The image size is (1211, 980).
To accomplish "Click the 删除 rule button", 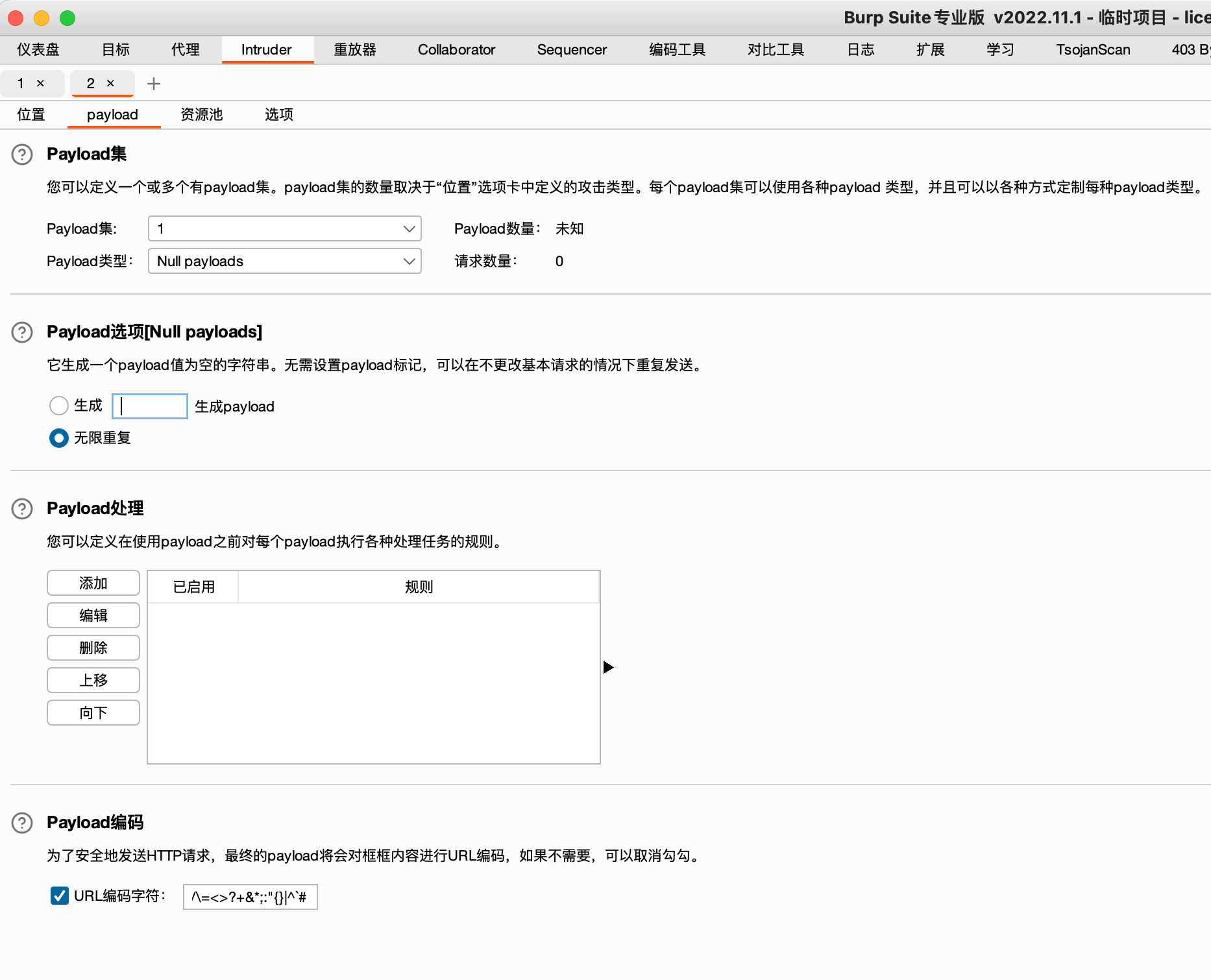I will [x=93, y=648].
